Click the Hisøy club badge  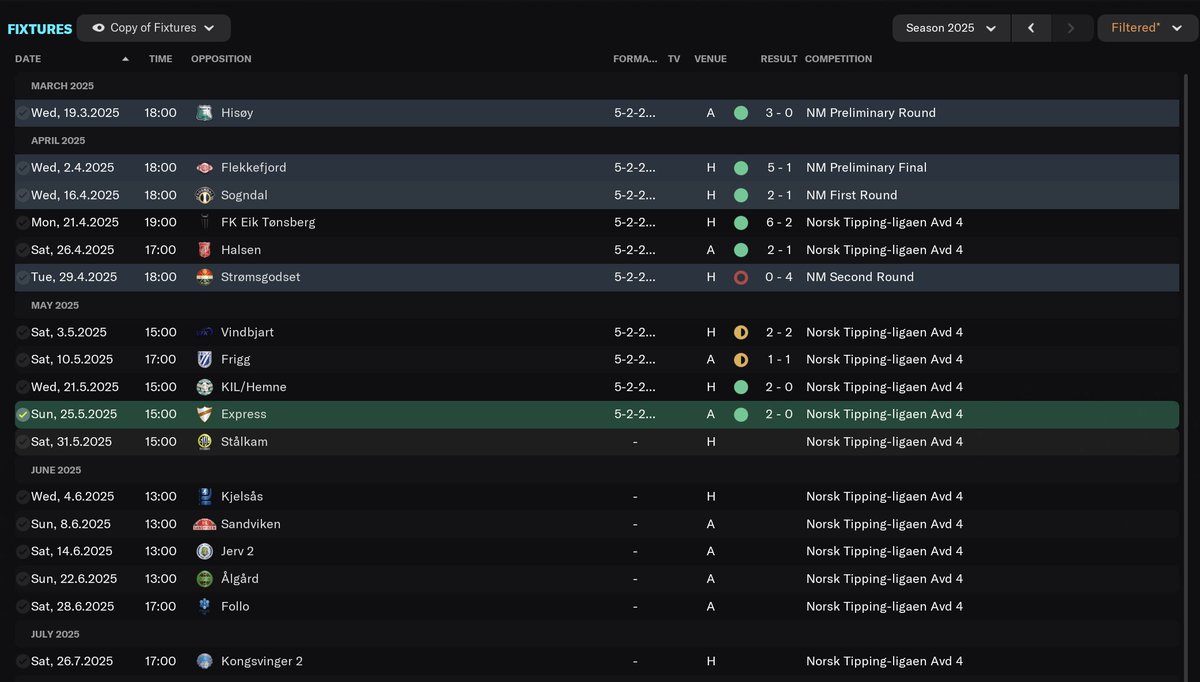[205, 113]
